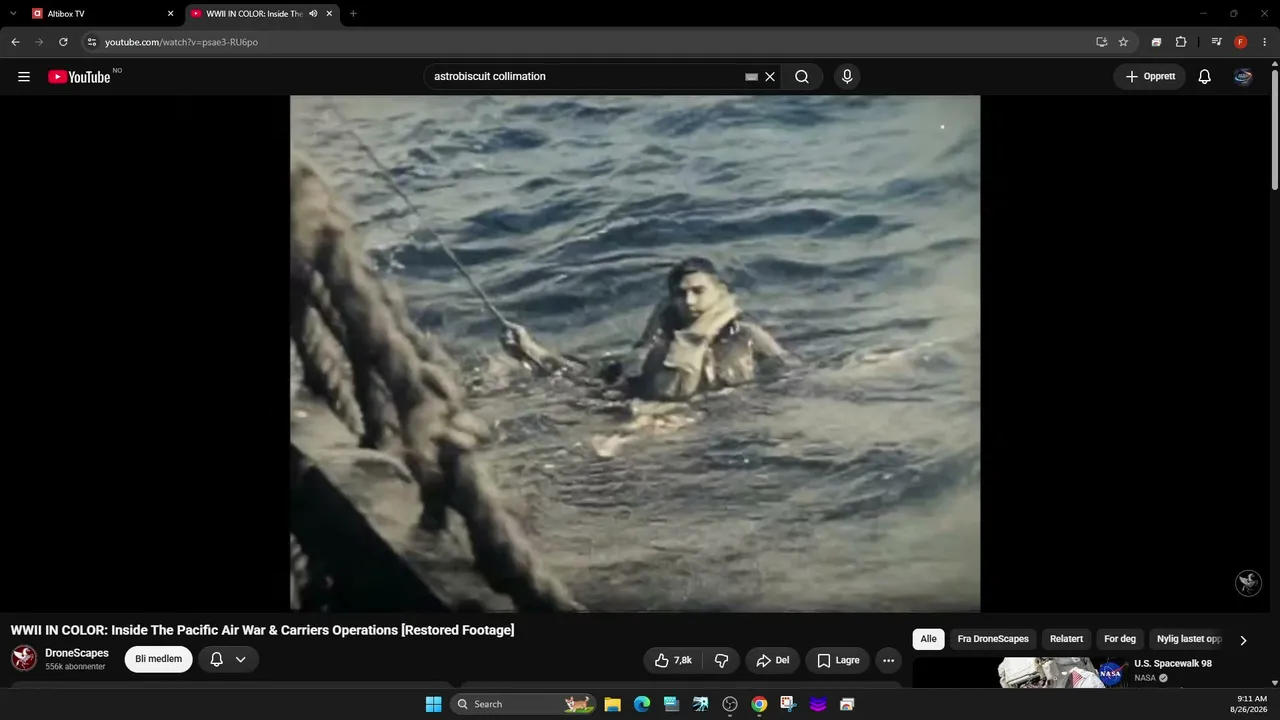Show more filter chips with the arrow
The image size is (1280, 720).
1243,640
